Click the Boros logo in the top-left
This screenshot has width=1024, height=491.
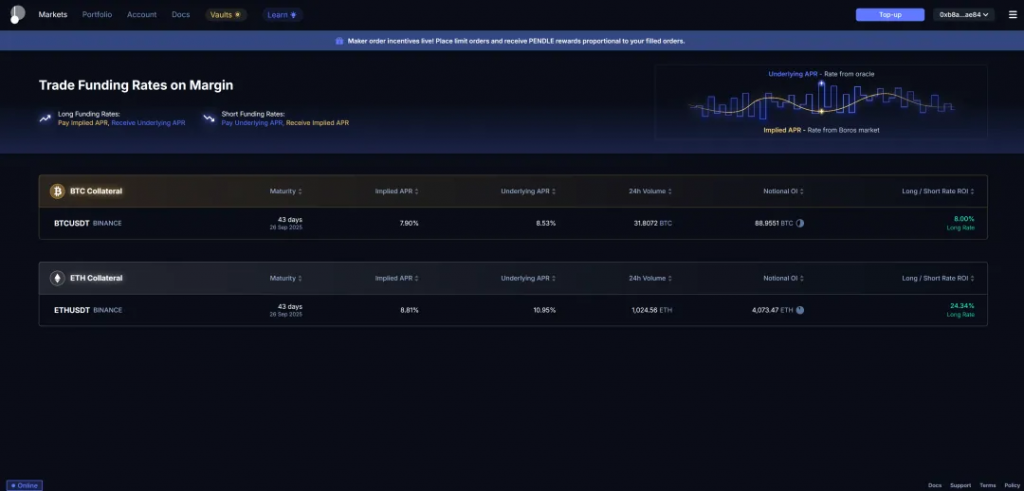(17, 14)
